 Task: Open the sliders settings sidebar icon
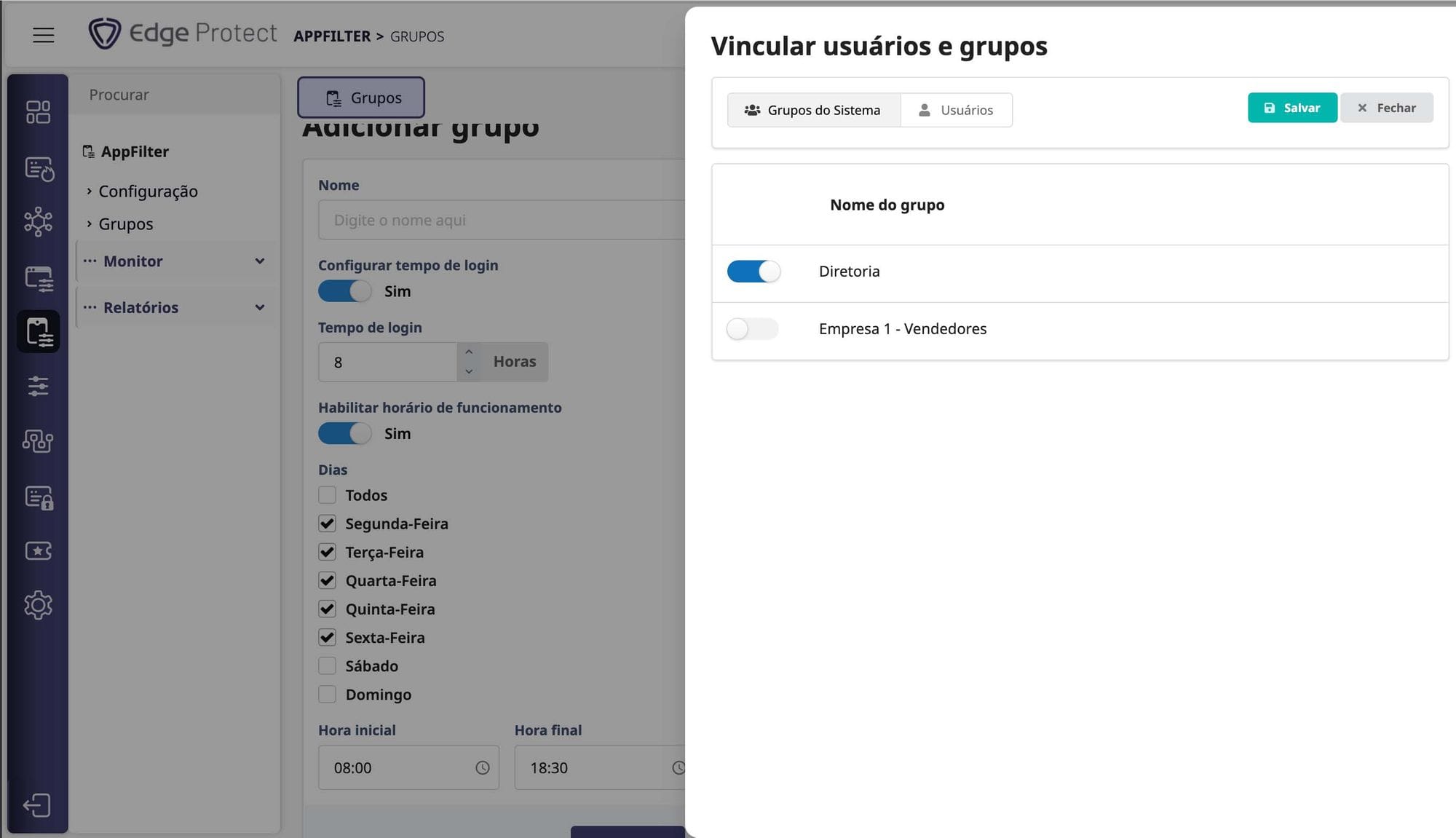click(x=38, y=386)
